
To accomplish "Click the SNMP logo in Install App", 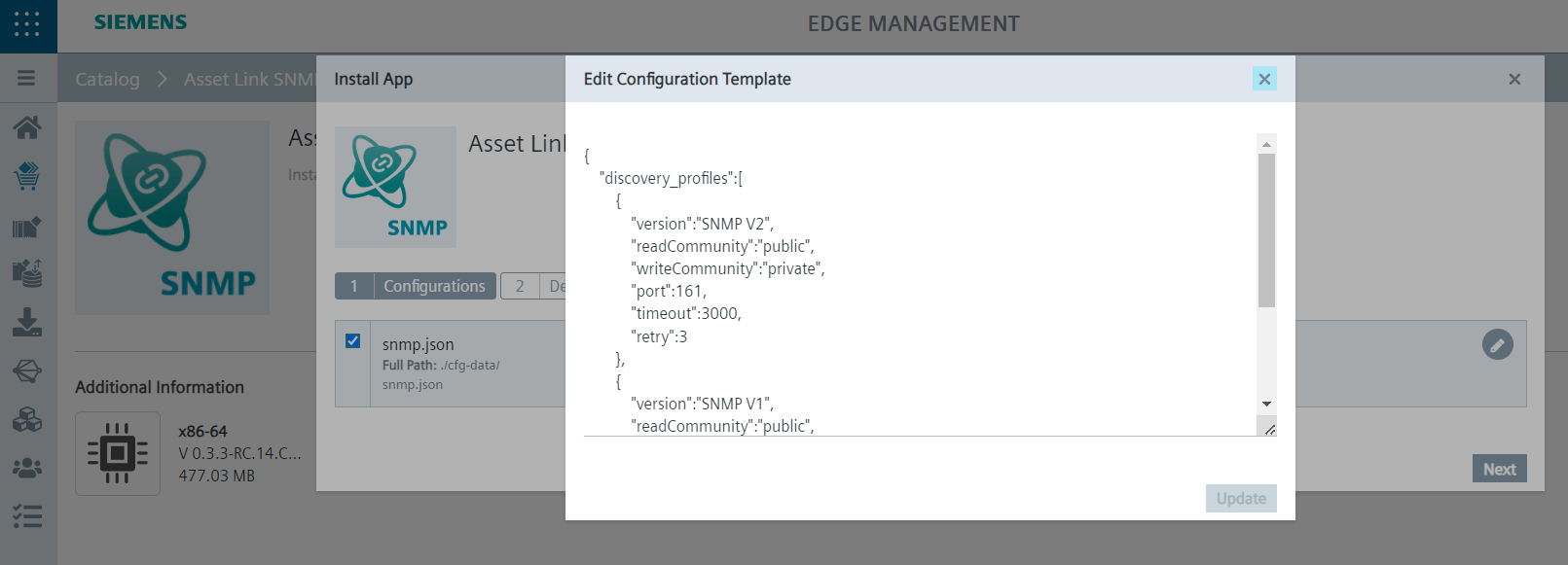I will (395, 187).
